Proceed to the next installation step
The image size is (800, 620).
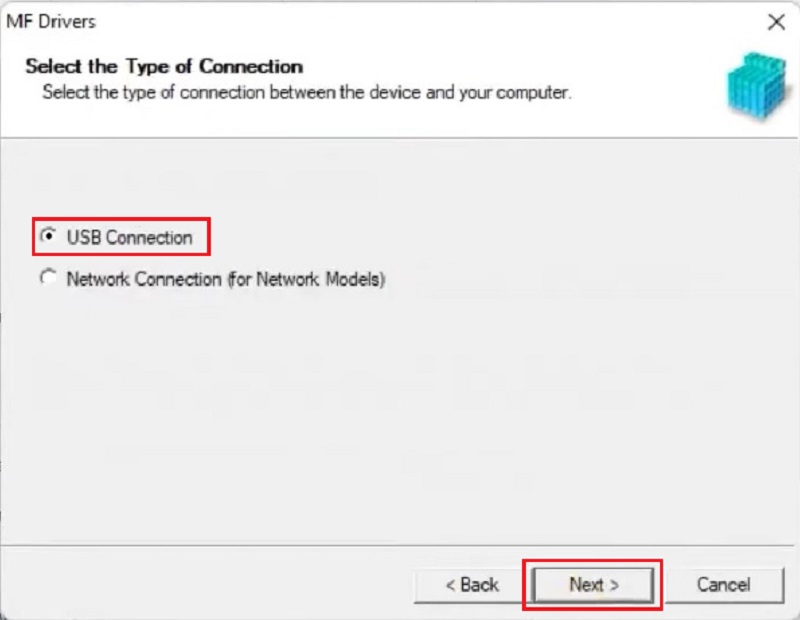[x=593, y=585]
